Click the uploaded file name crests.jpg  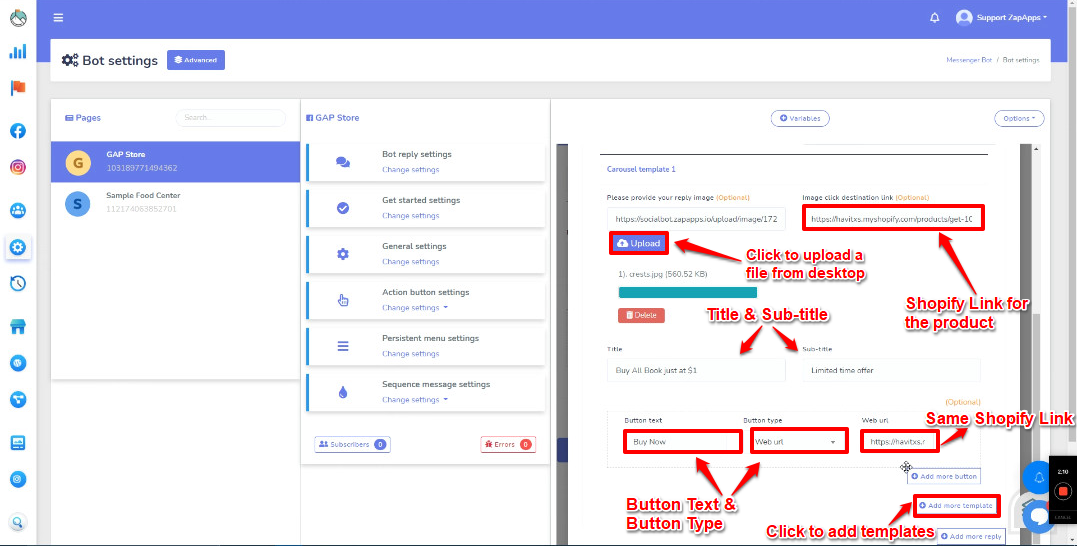point(663,274)
